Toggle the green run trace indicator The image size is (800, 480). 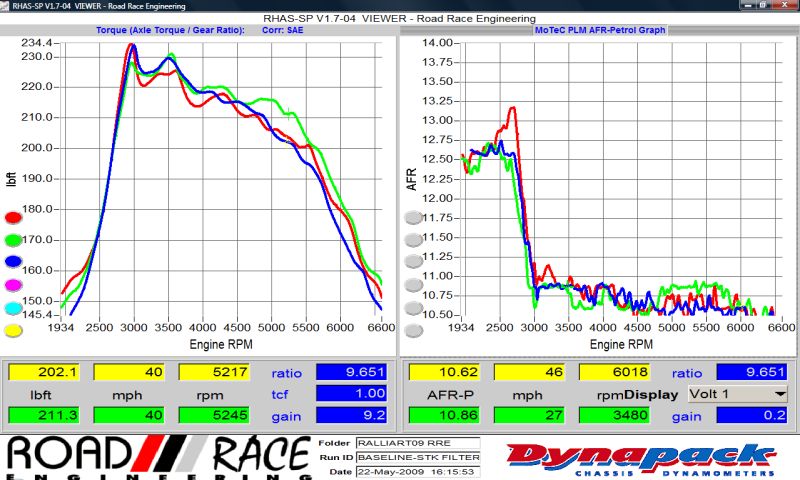(13, 240)
